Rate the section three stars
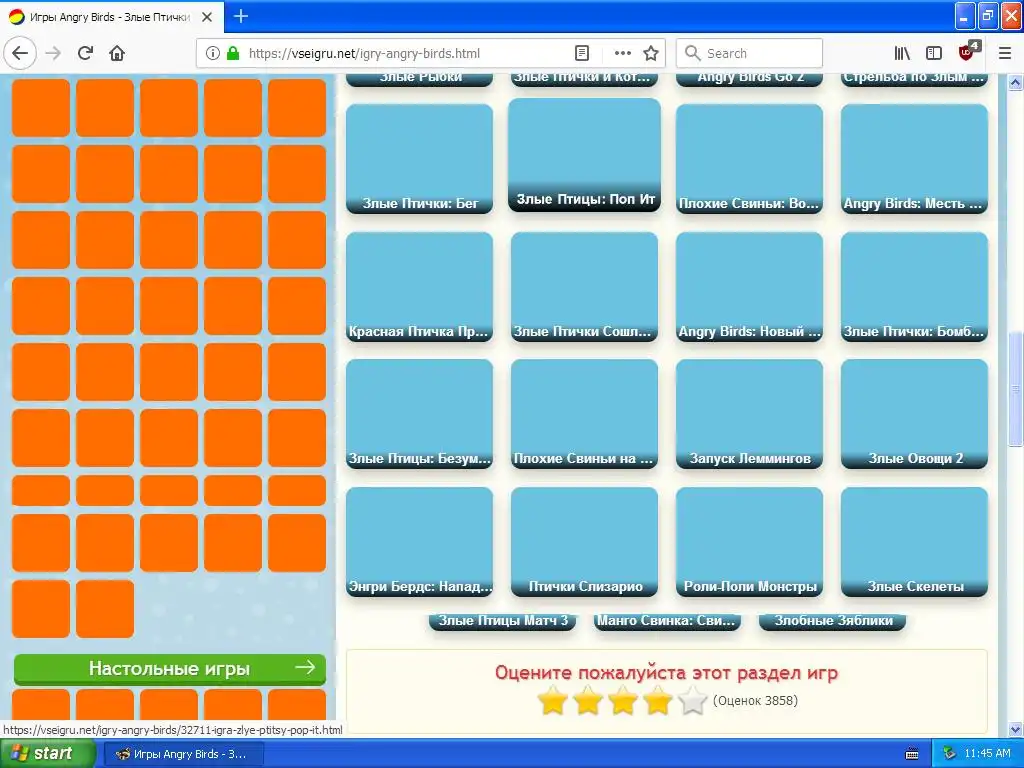 (x=622, y=701)
